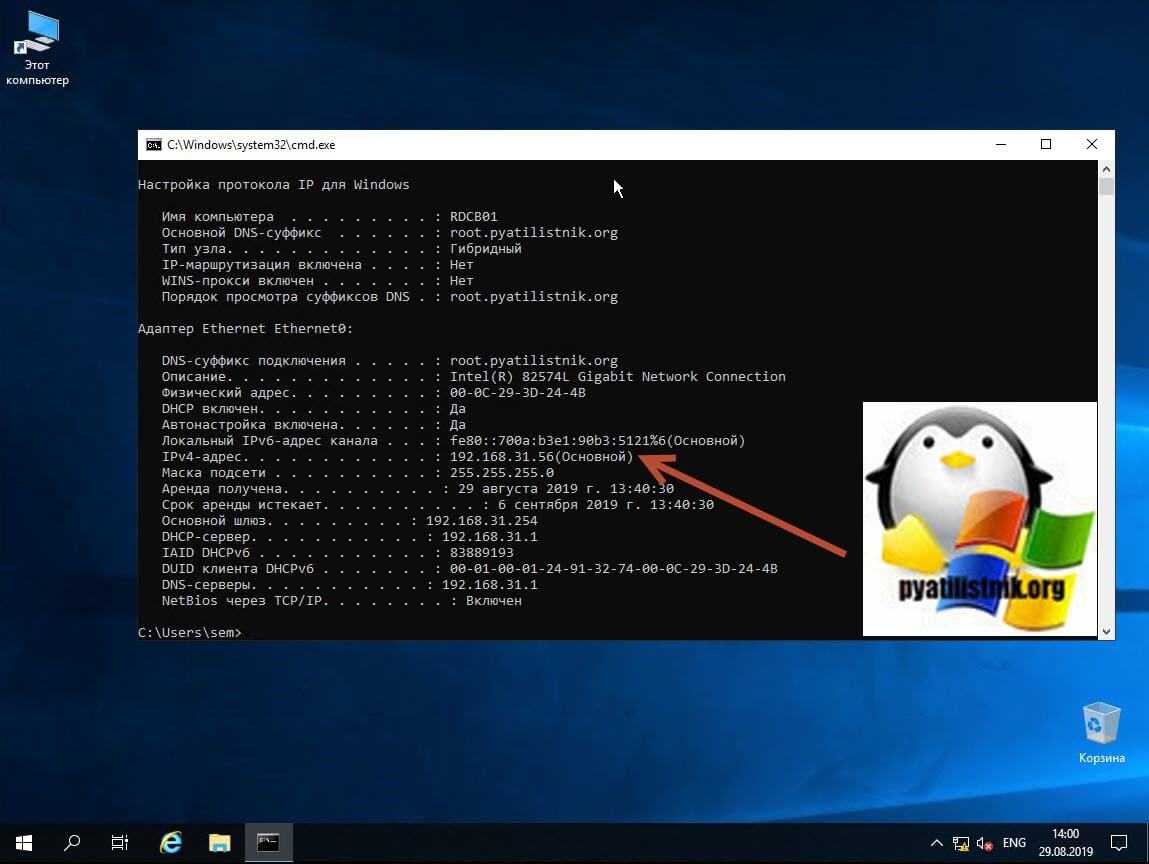This screenshot has height=864, width=1149.
Task: Click the command prompt line C:\Users\sem>
Action: [190, 632]
